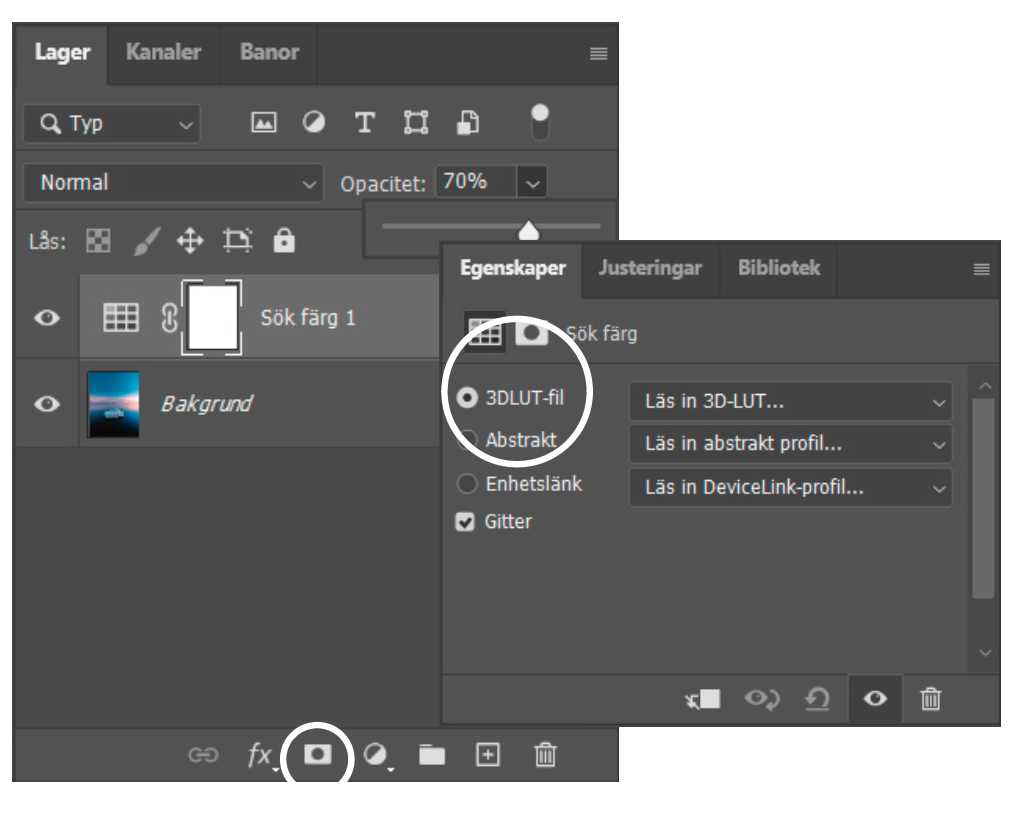Open the Läs in 3D-LUT dropdown
The image size is (1033, 815).
[x=790, y=402]
